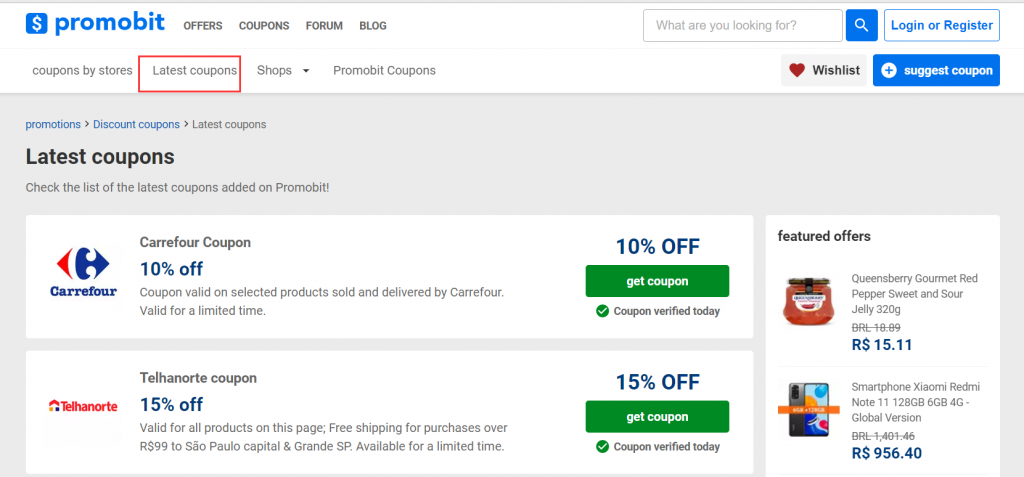Get the Telhanorte 15% off coupon
This screenshot has width=1024, height=477.
click(657, 416)
